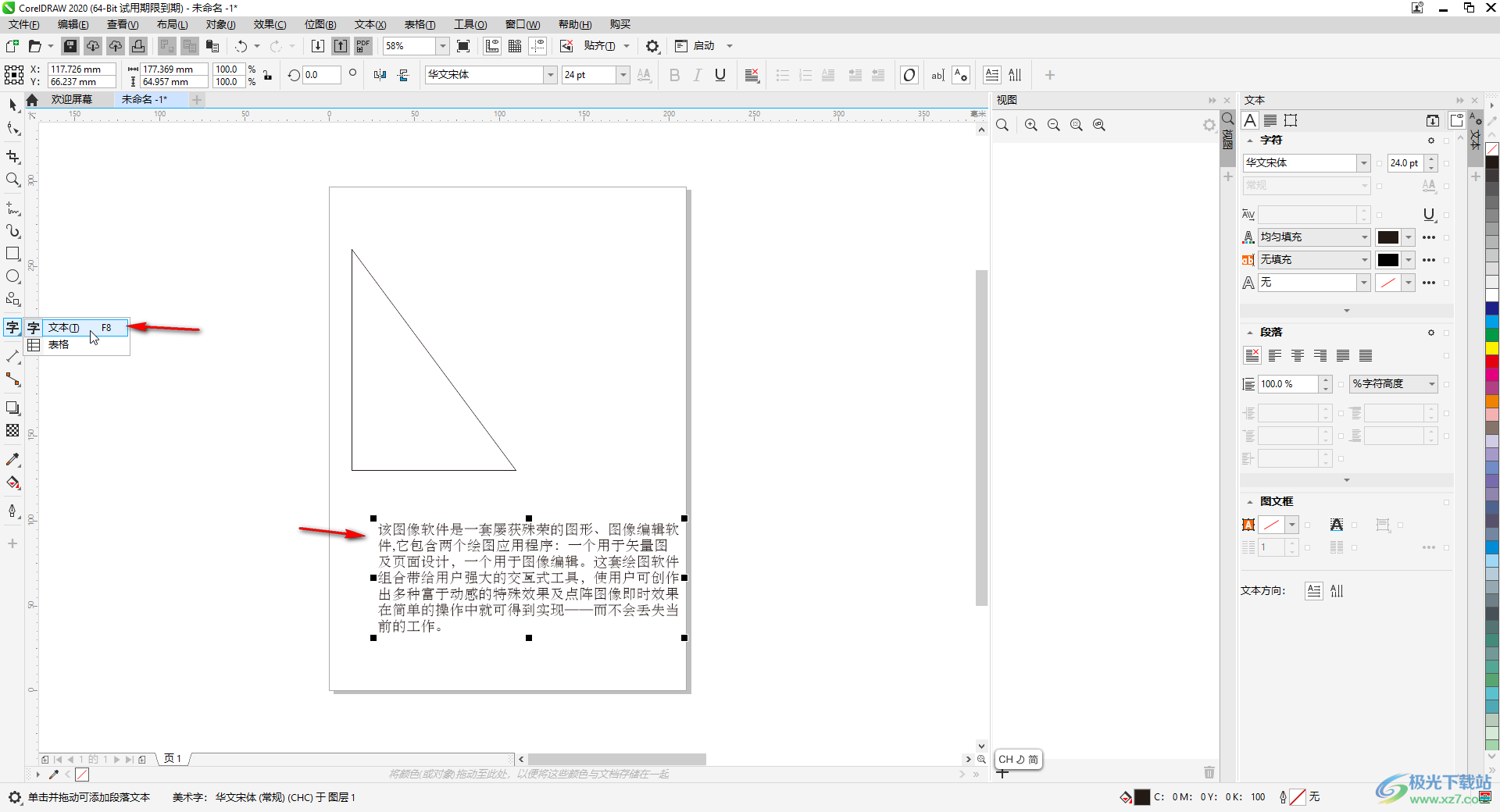Select the Artistic Media tool
The image size is (1500, 812).
[12, 231]
